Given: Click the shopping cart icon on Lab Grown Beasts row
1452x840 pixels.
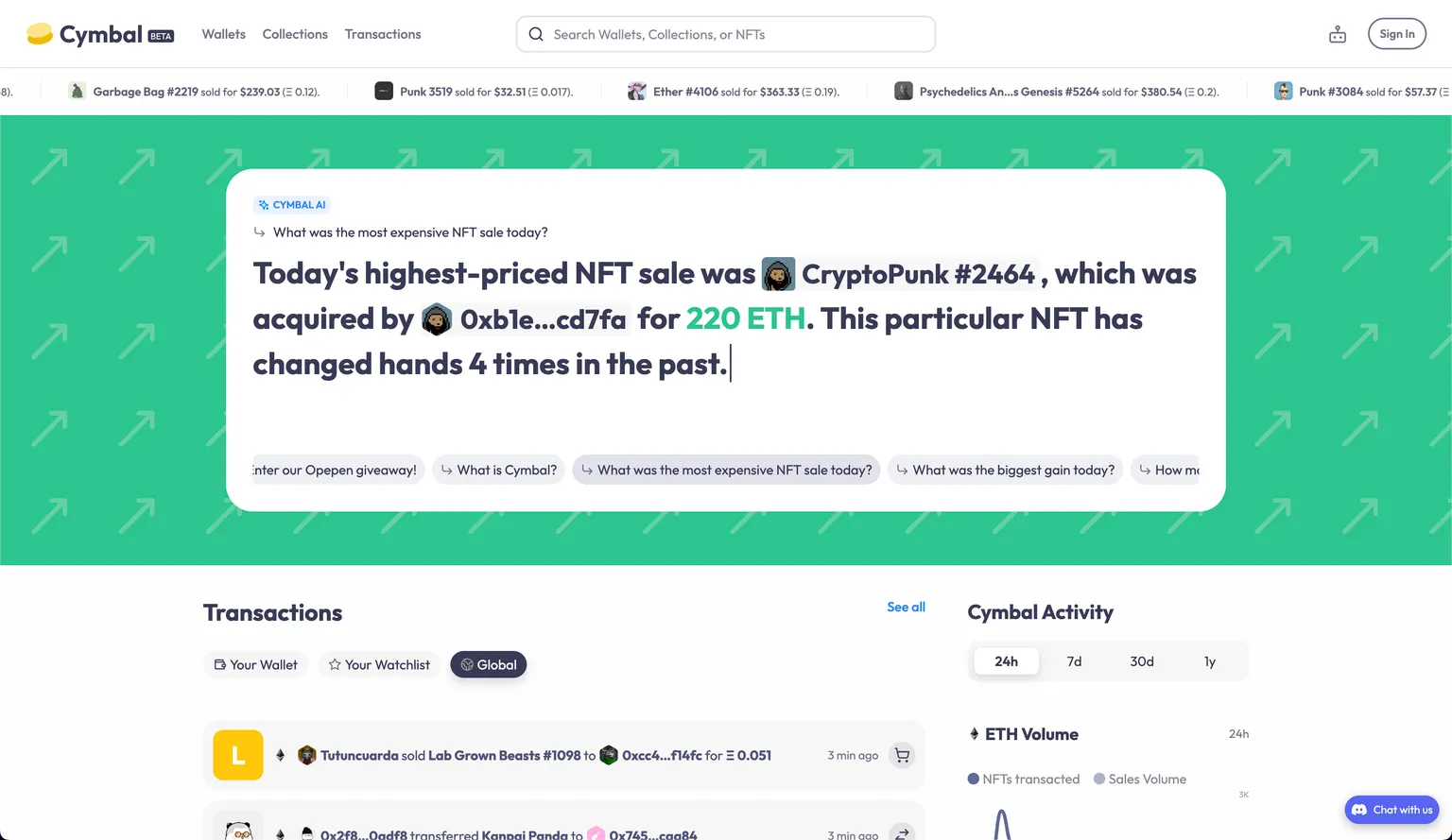Looking at the screenshot, I should pyautogui.click(x=902, y=755).
